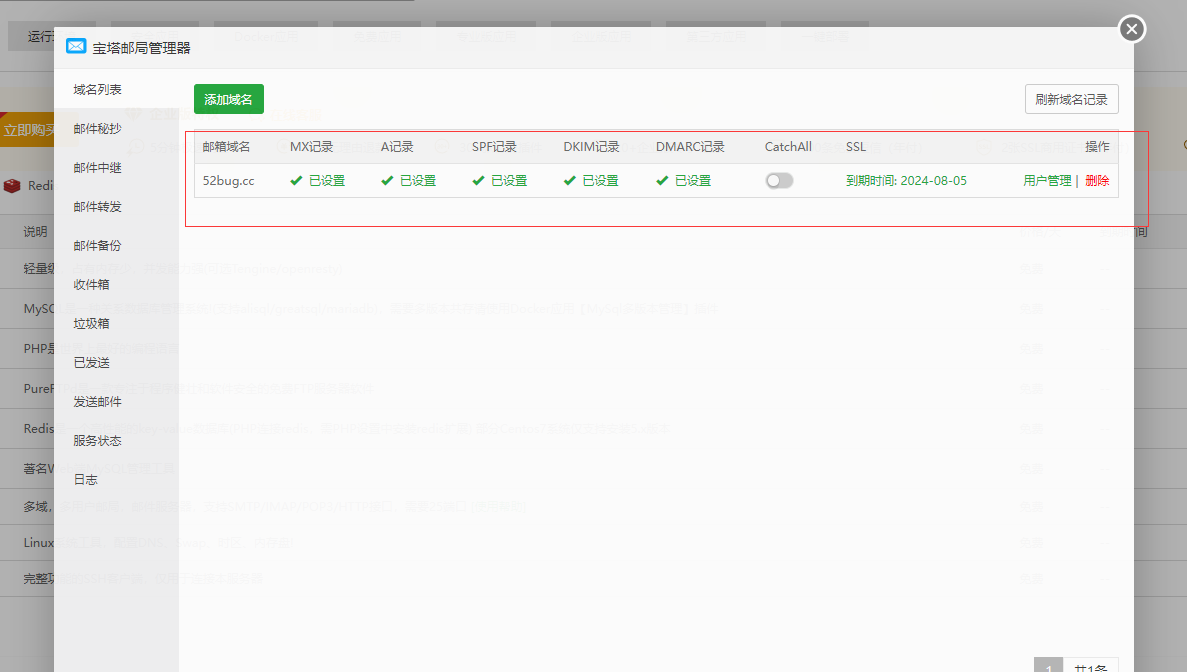The height and width of the screenshot is (672, 1187).
Task: Click the 添加域名 button
Action: click(229, 99)
